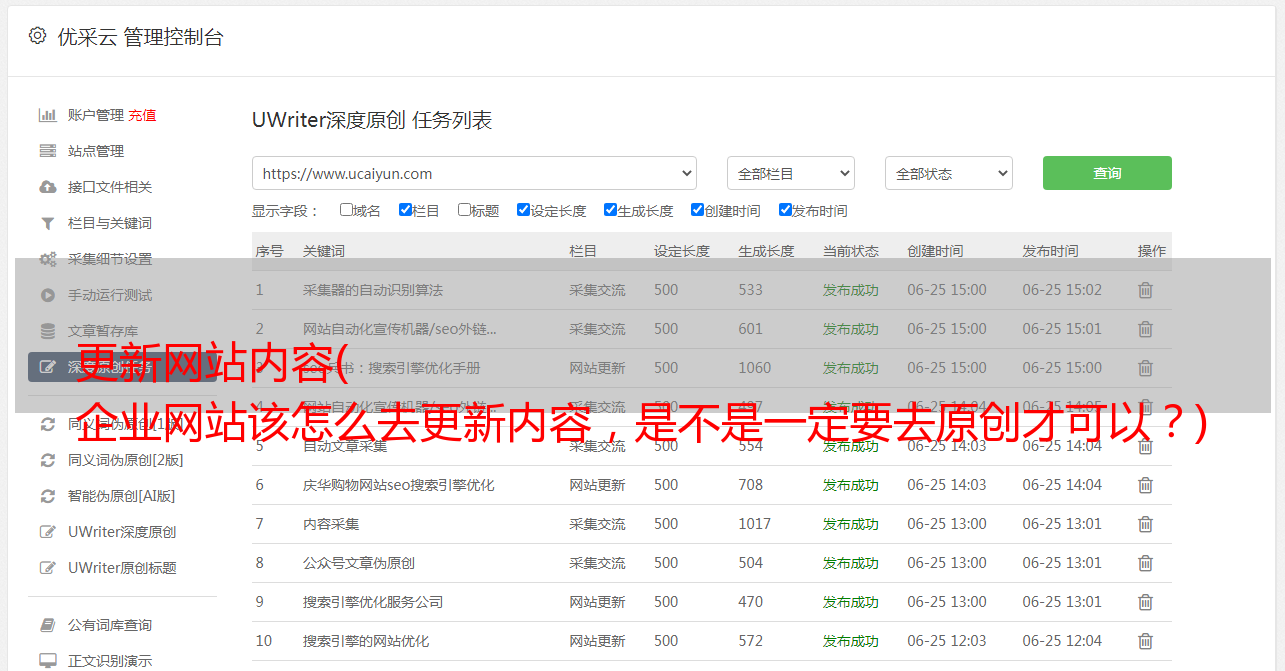Click the 当前状态 column header

pyautogui.click(x=851, y=251)
